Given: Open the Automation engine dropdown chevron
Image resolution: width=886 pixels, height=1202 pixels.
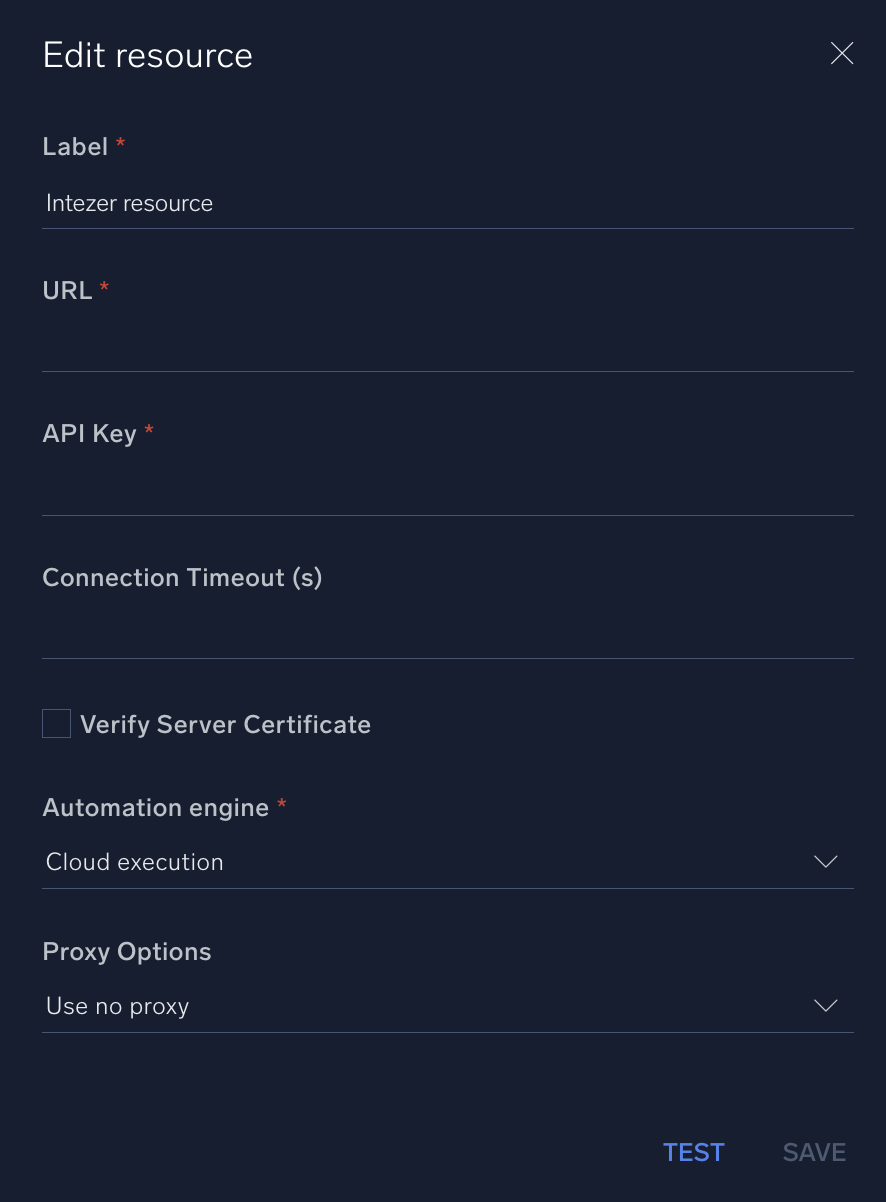Looking at the screenshot, I should pyautogui.click(x=825, y=861).
